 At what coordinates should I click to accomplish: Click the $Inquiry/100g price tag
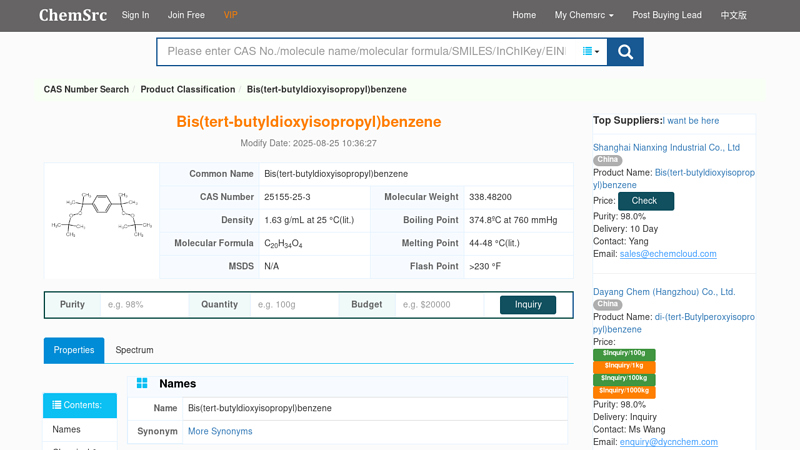[624, 354]
